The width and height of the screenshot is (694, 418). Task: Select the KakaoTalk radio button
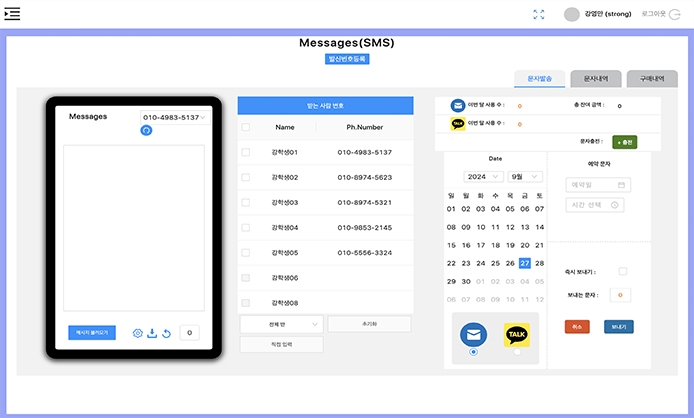coord(517,352)
